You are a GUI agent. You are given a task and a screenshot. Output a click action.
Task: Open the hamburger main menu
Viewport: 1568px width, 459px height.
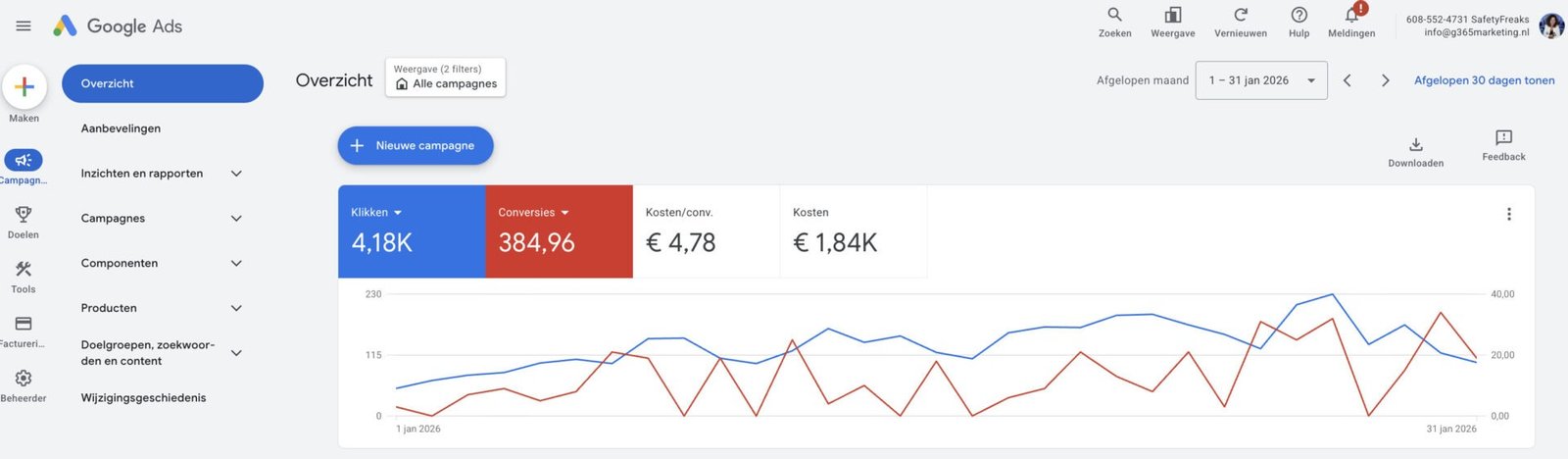tap(24, 25)
